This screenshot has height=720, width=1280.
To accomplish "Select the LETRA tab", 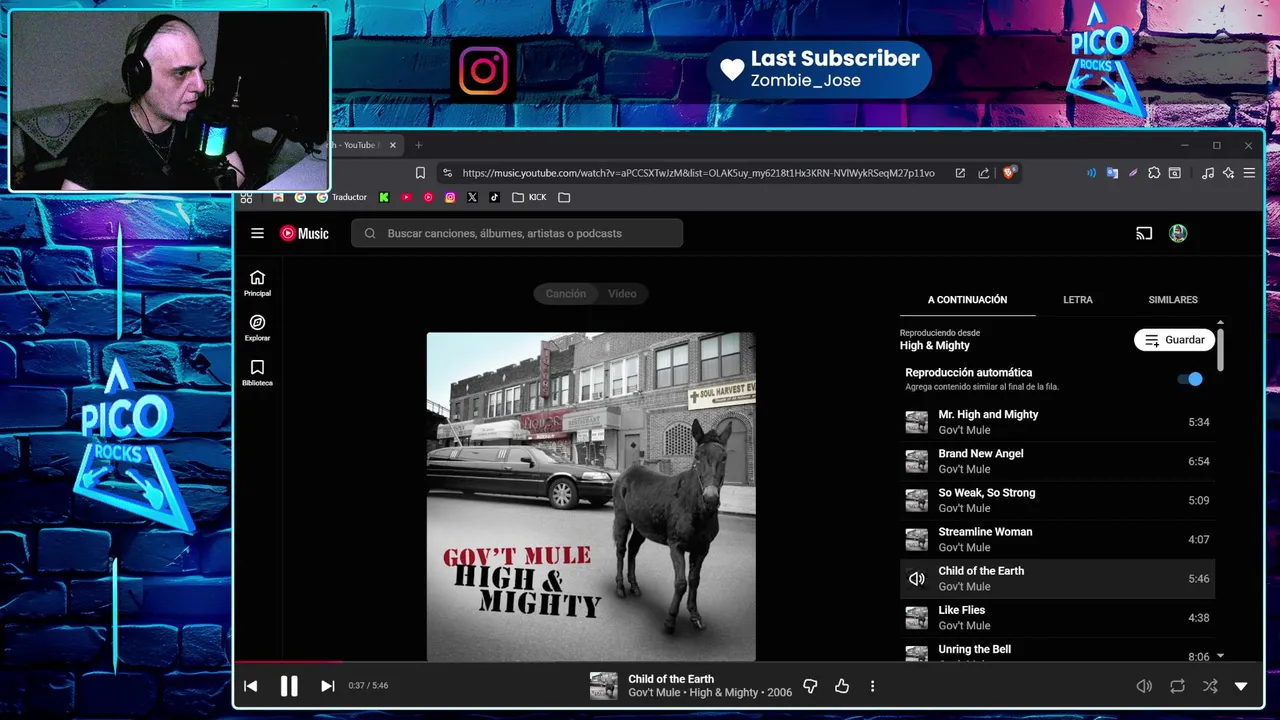I will (x=1078, y=300).
